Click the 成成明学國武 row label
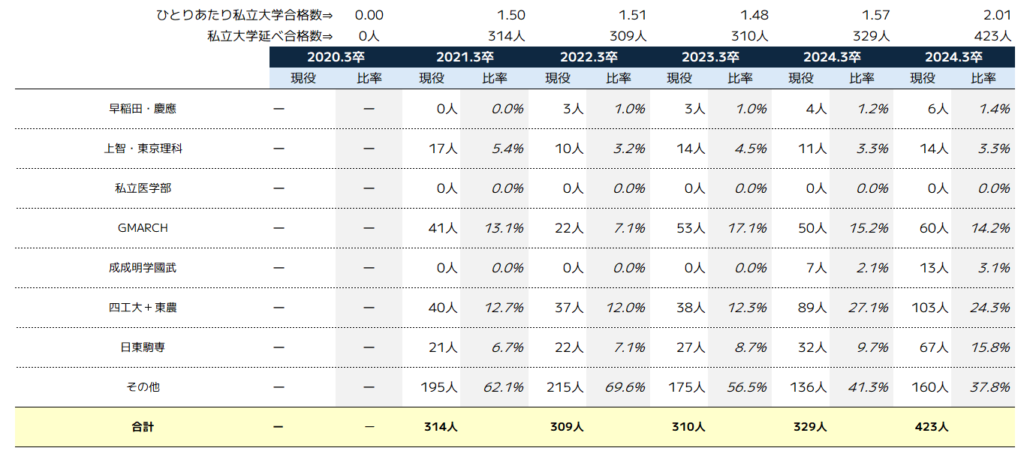 coord(142,268)
